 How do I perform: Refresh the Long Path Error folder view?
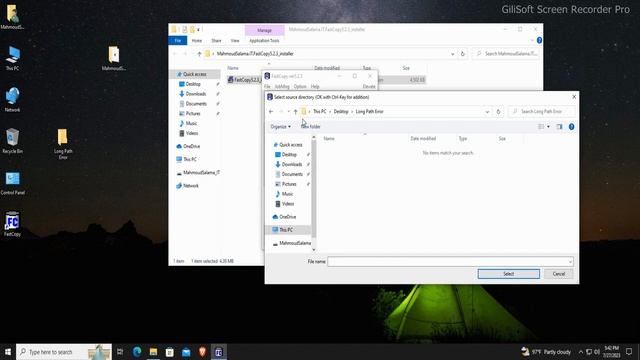pos(498,111)
